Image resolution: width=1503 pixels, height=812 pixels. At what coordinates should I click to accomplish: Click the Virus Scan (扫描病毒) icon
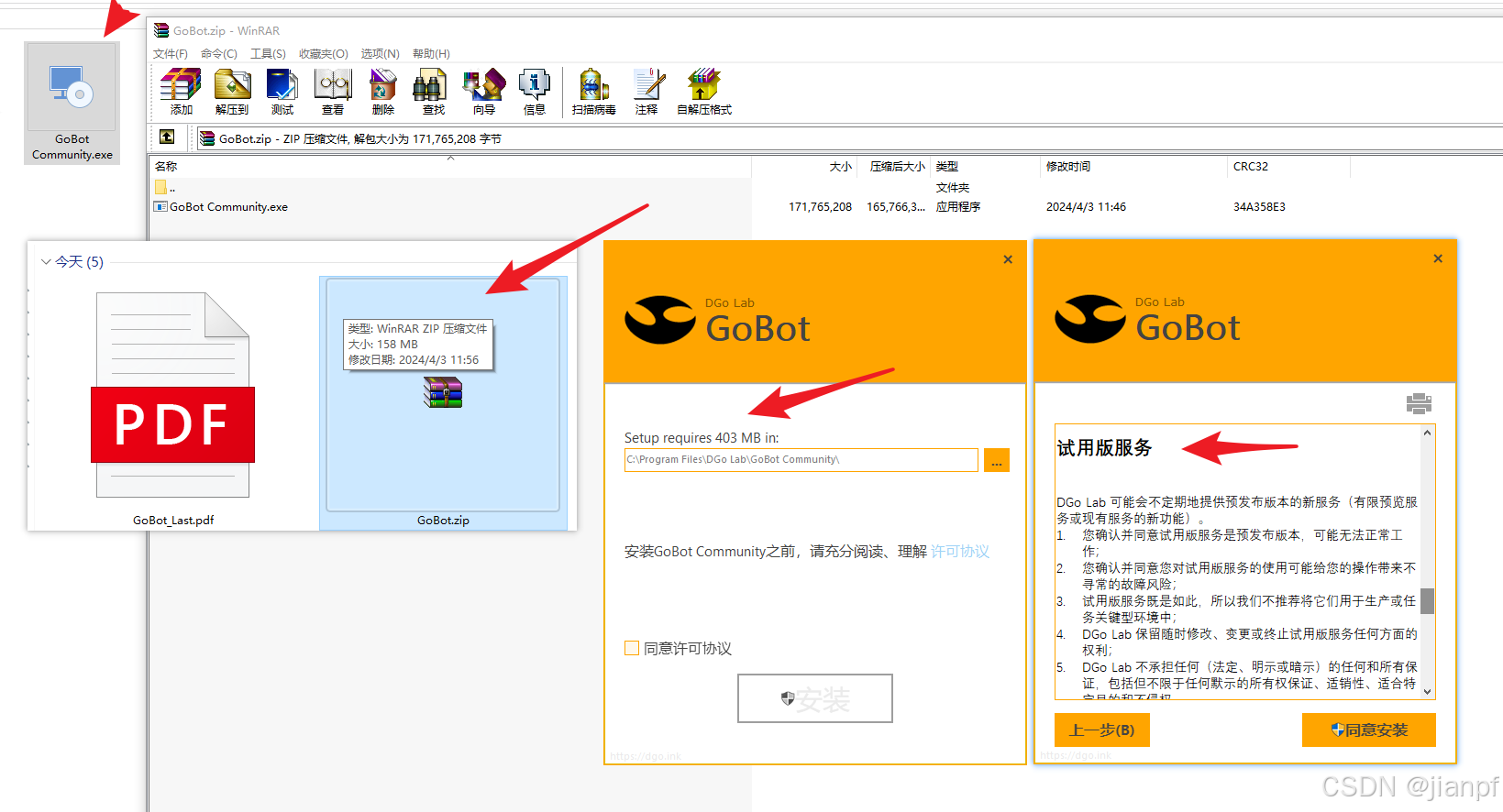[x=594, y=92]
